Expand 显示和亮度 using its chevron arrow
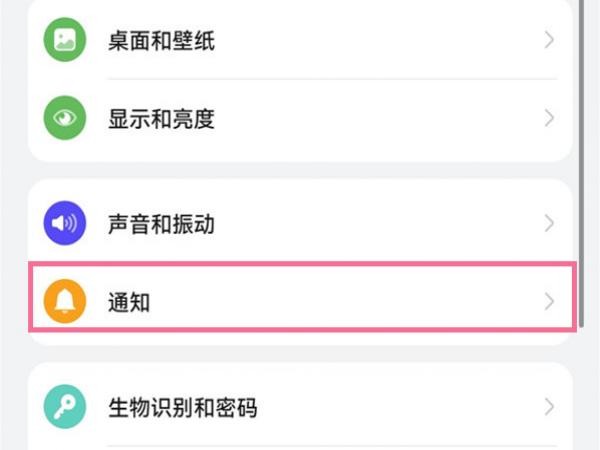600x450 pixels. click(549, 118)
